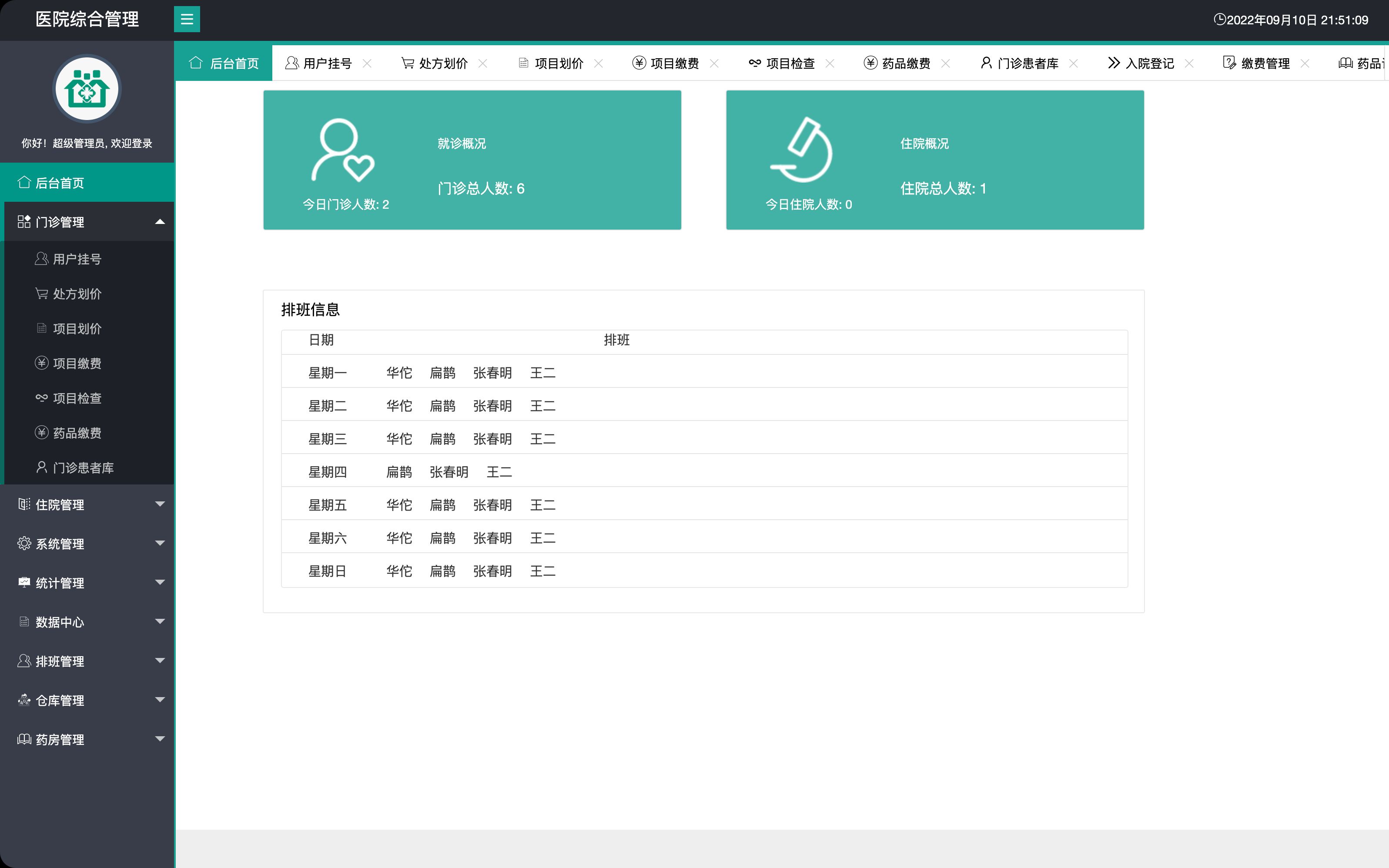Click the house icon beside sidebar 后台首页
1389x868 pixels.
pos(24,183)
